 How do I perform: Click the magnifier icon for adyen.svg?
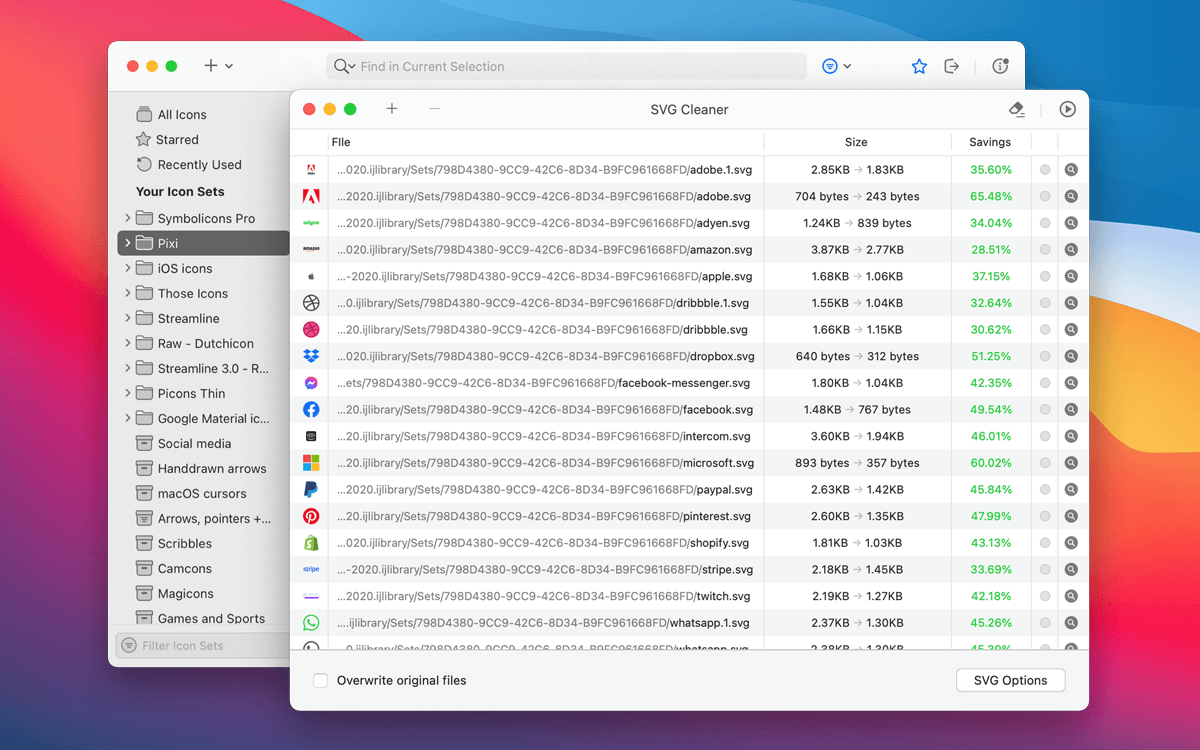[x=1071, y=223]
